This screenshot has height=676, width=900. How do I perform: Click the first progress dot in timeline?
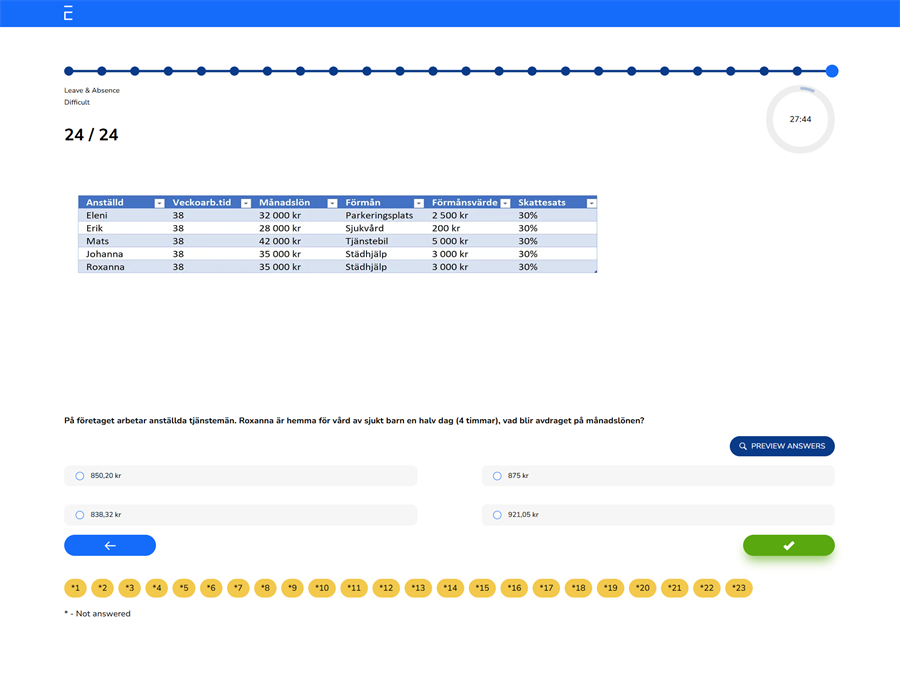(x=69, y=71)
